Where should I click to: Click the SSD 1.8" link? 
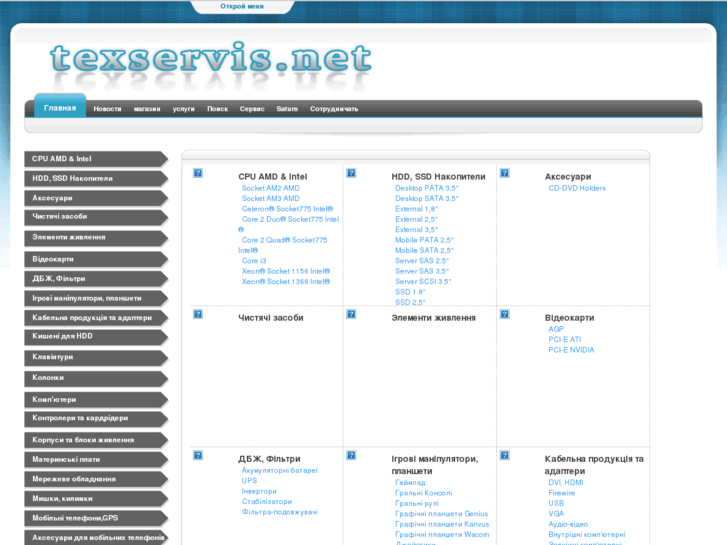click(410, 292)
